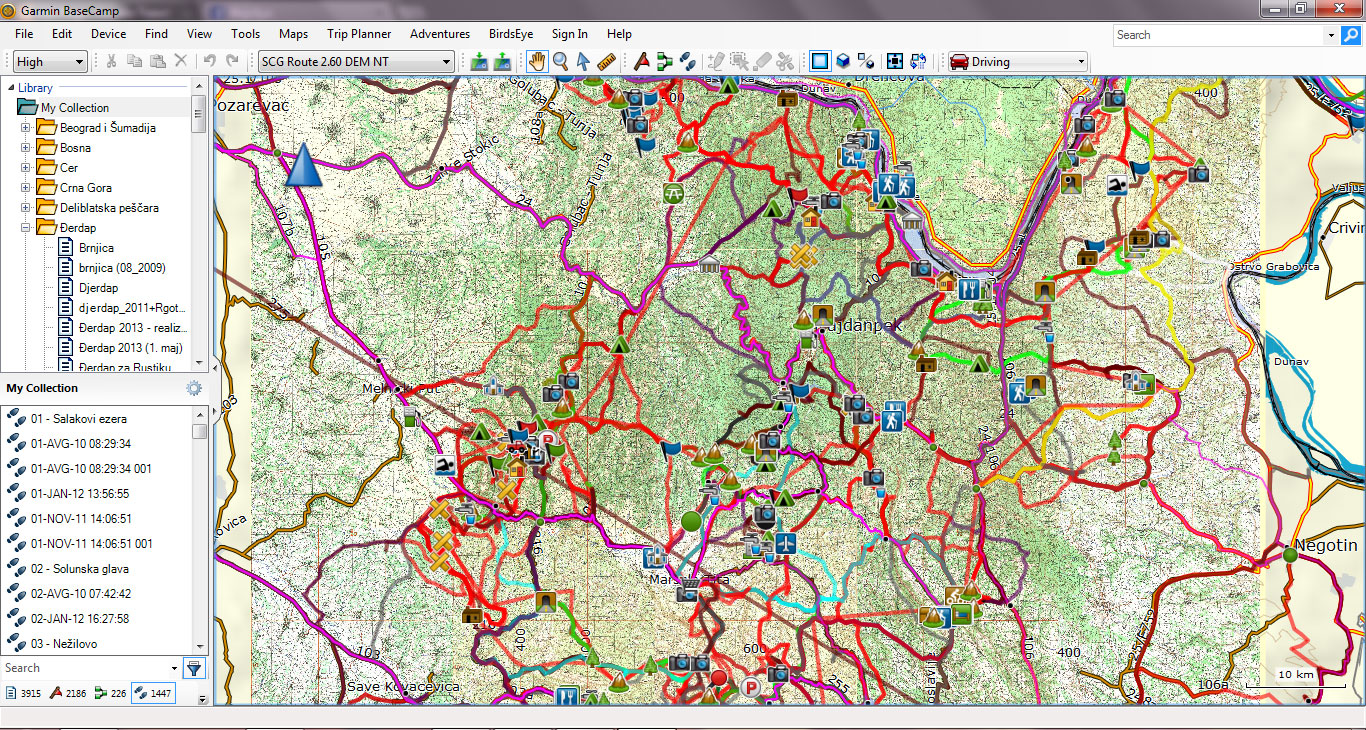Click the Redo arrow icon
This screenshot has height=730, width=1366.
coord(232,62)
